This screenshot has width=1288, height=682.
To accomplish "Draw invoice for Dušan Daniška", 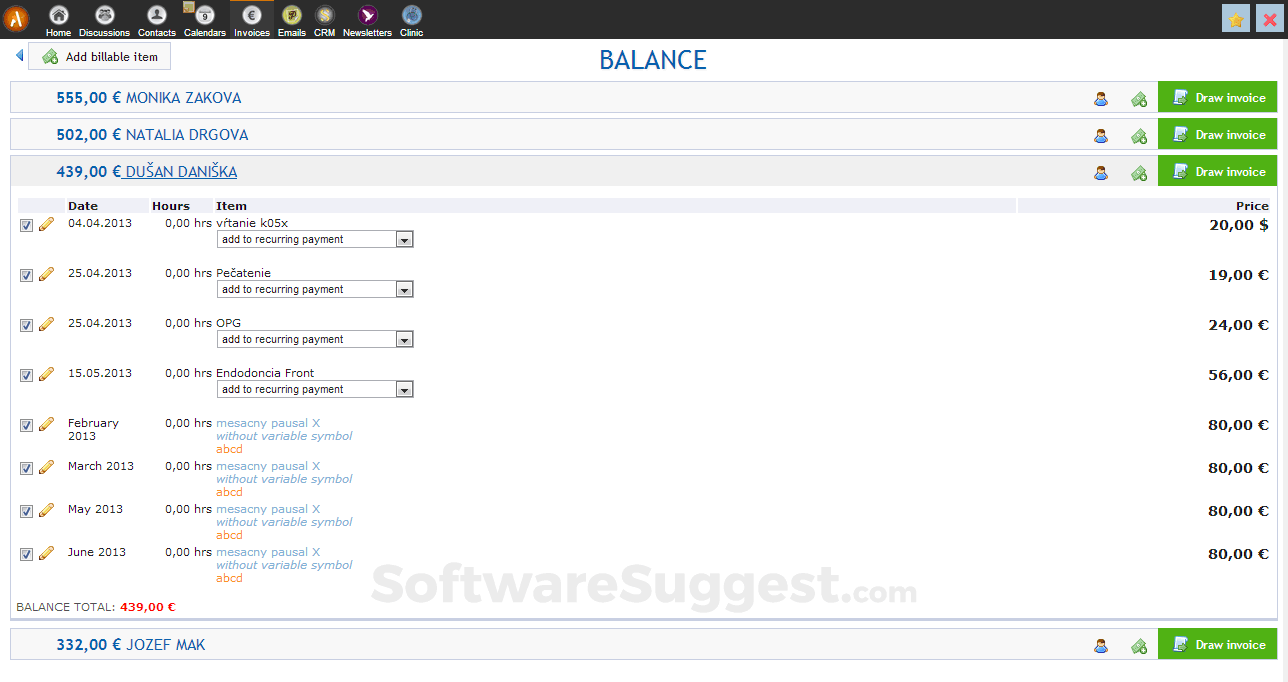I will [1217, 172].
